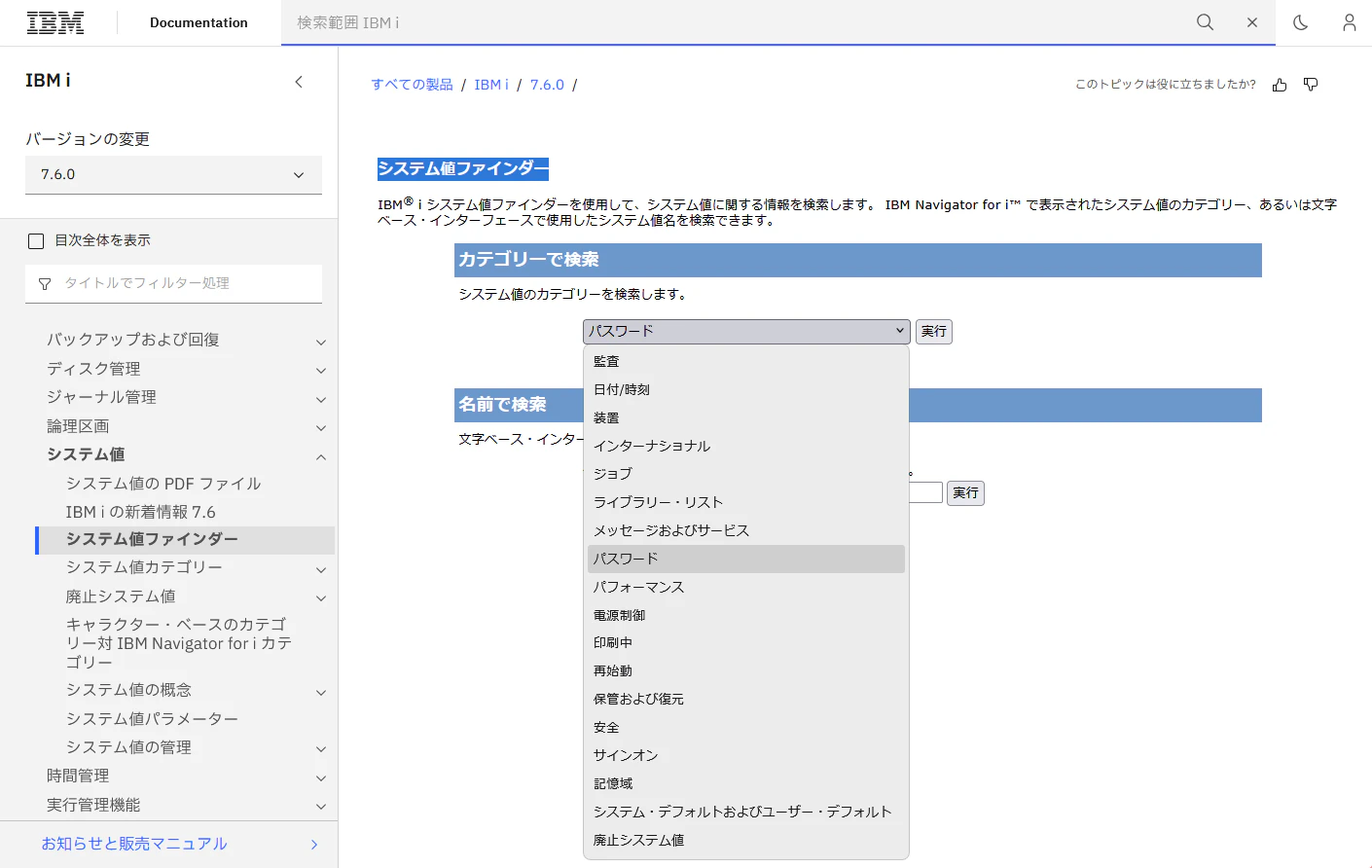
Task: Select 装置 option
Action: click(746, 417)
